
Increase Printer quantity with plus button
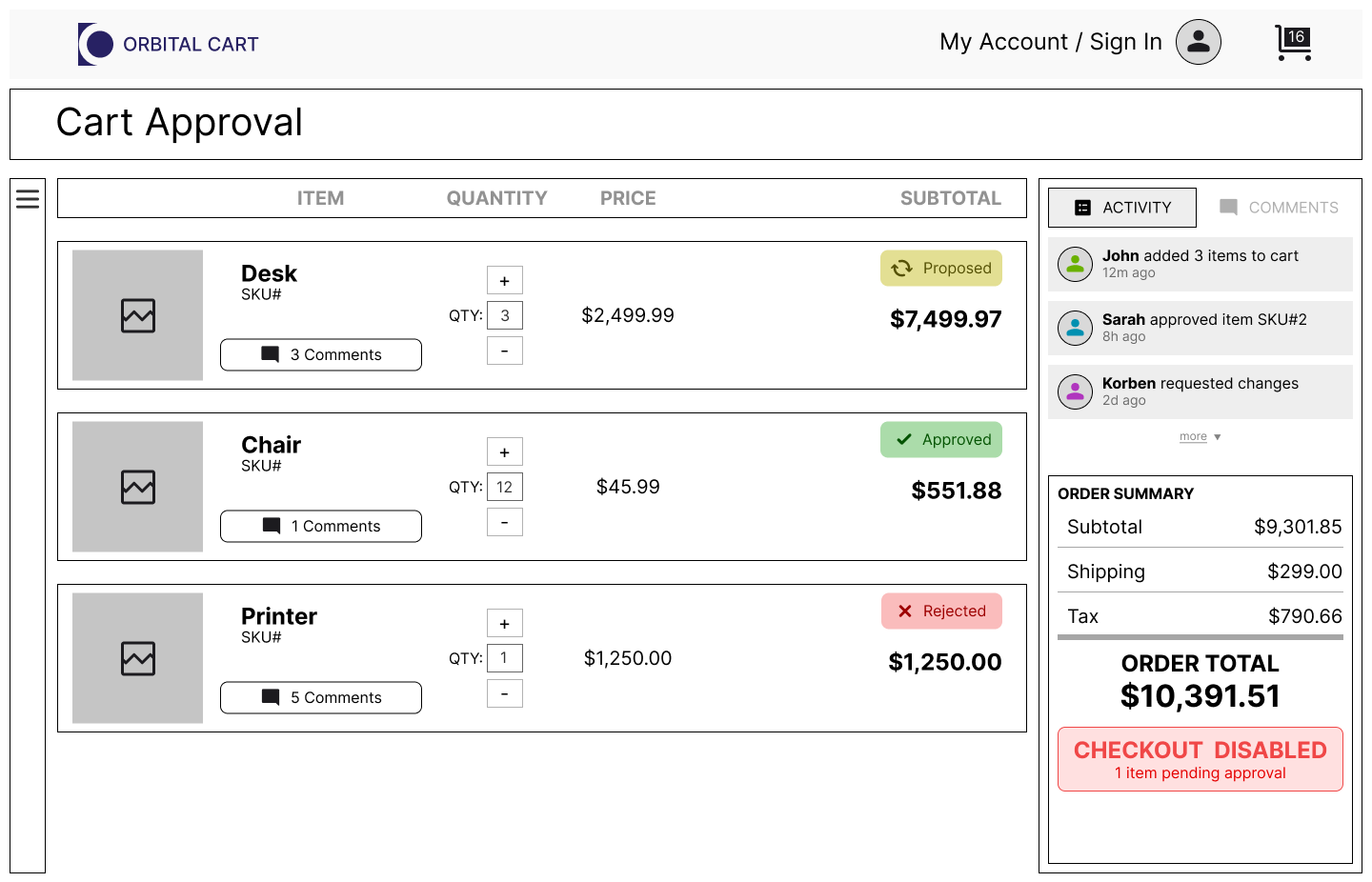coord(504,624)
